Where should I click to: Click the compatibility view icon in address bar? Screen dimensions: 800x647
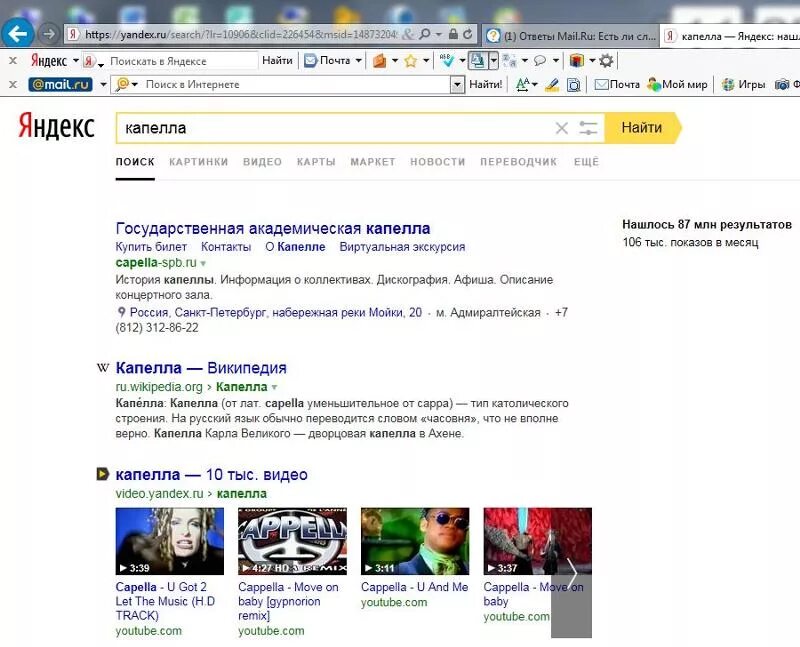pyautogui.click(x=408, y=34)
